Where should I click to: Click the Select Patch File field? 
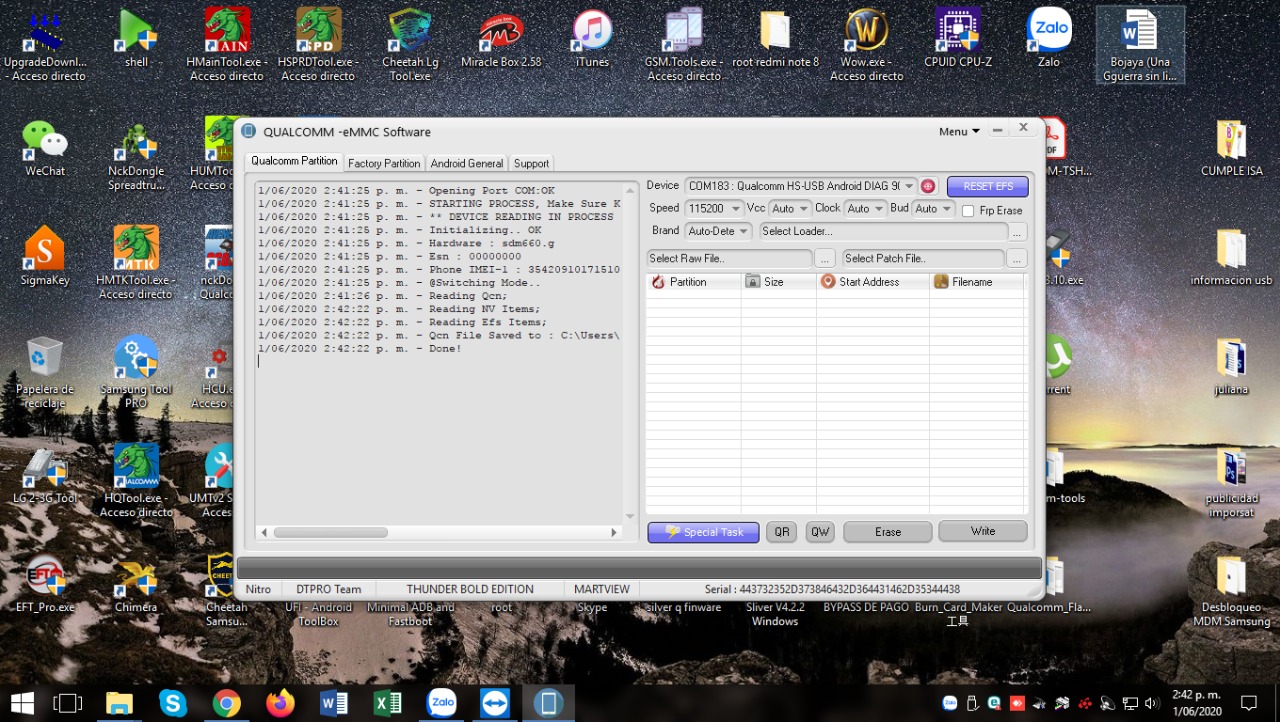[x=923, y=258]
